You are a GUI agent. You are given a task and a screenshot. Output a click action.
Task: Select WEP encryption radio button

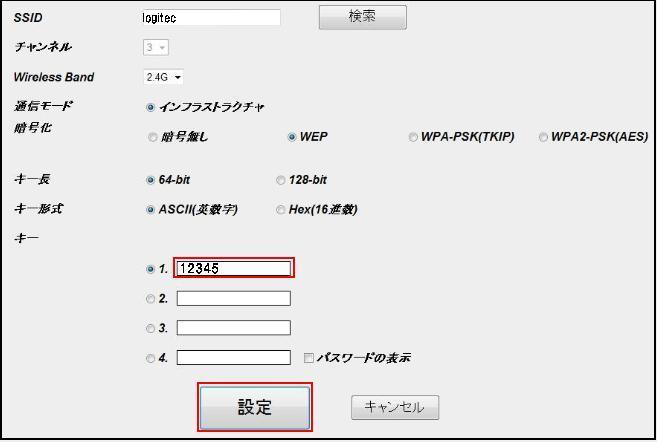tap(292, 137)
